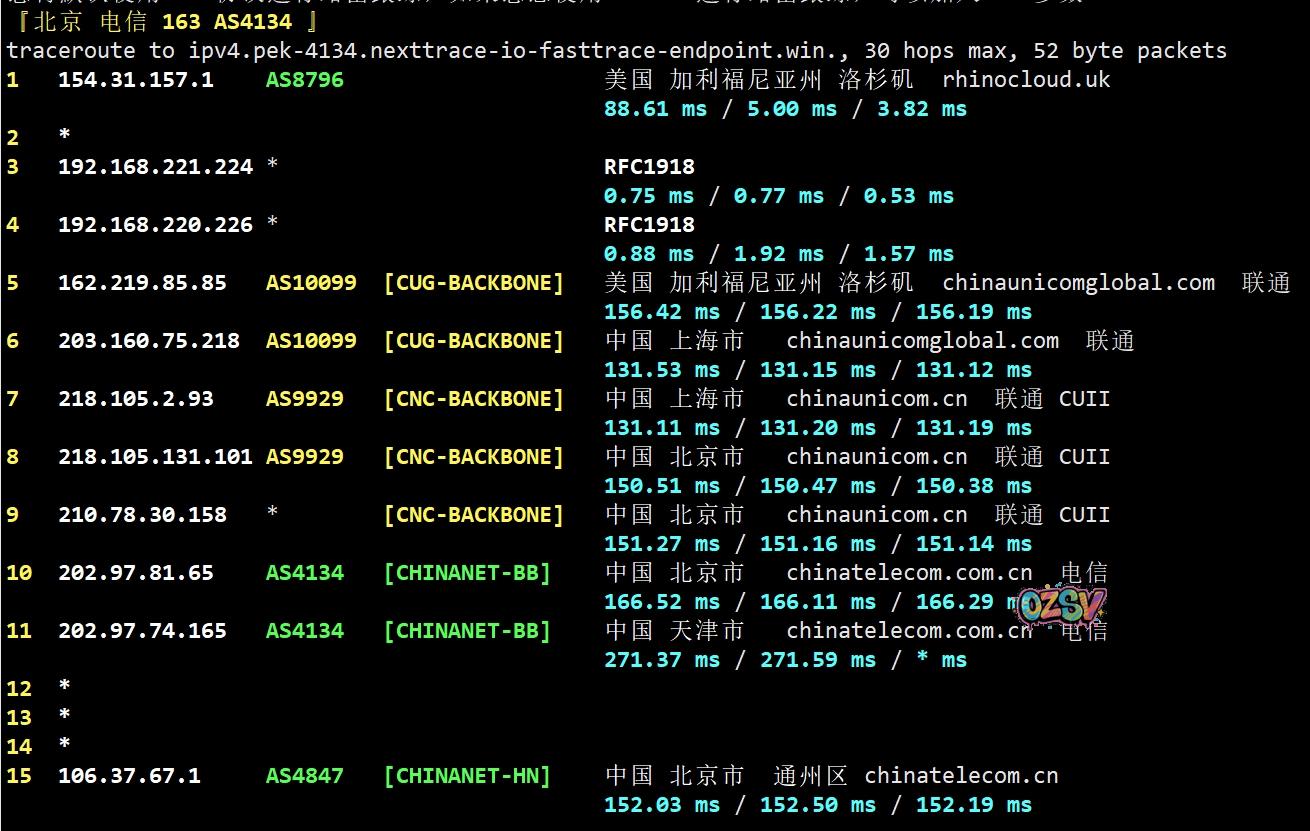Click the [CHINANET-HN] tag
Viewport: 1310px width, 831px height.
point(467,776)
